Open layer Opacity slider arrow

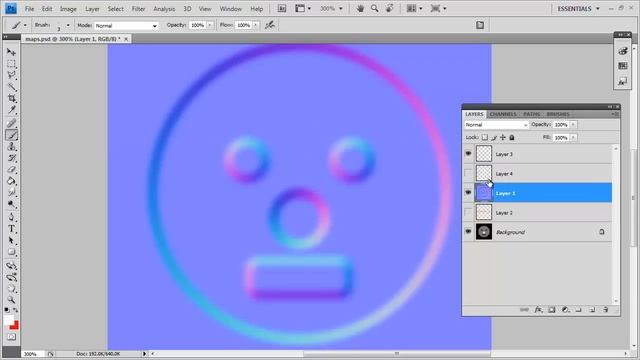573,125
